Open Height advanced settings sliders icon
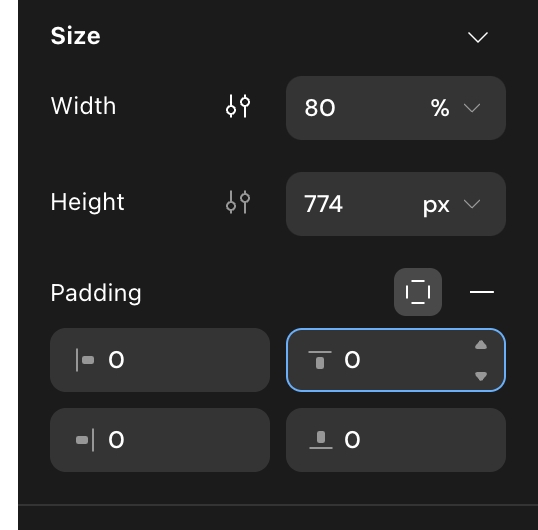This screenshot has height=530, width=538. (238, 202)
